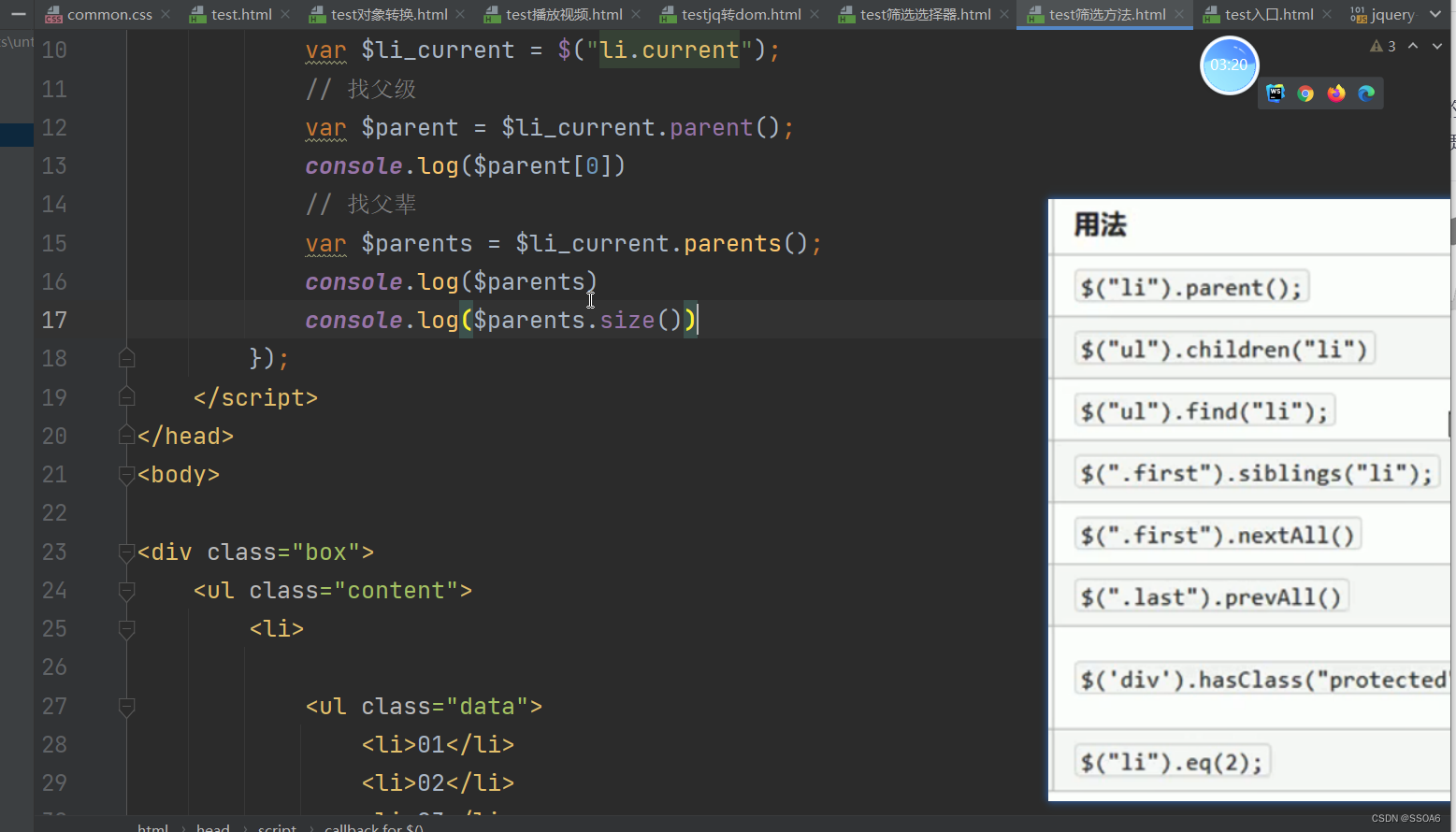Click the $("ul").find("li"); example
Screen dimensions: 1456x832
1204,411
